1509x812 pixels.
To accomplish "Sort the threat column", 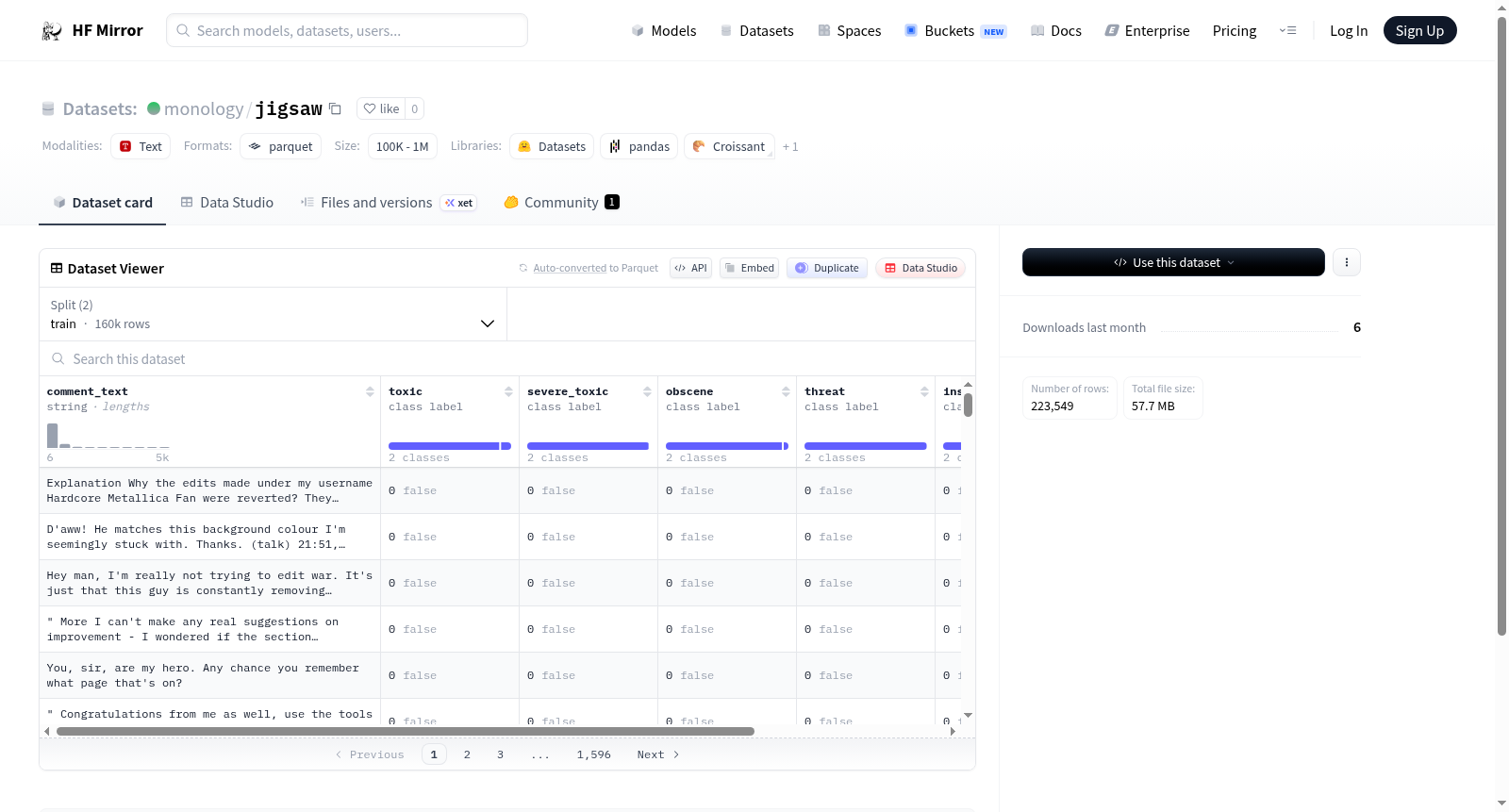I will coord(924,391).
